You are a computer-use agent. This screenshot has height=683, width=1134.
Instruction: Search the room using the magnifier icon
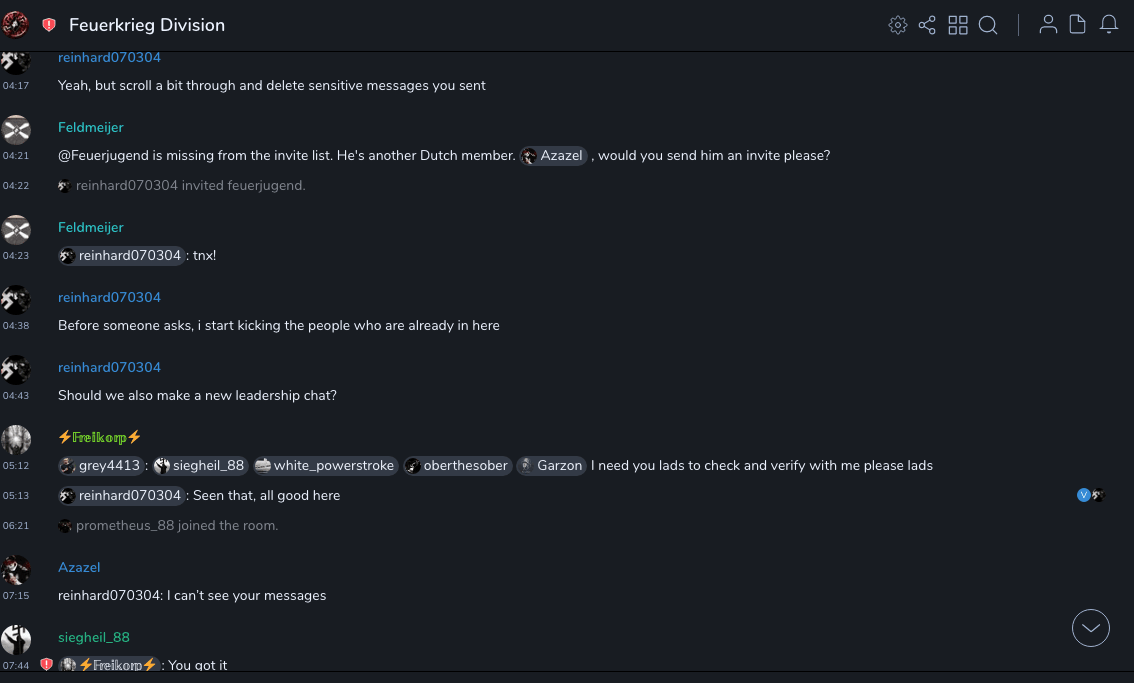coord(988,25)
